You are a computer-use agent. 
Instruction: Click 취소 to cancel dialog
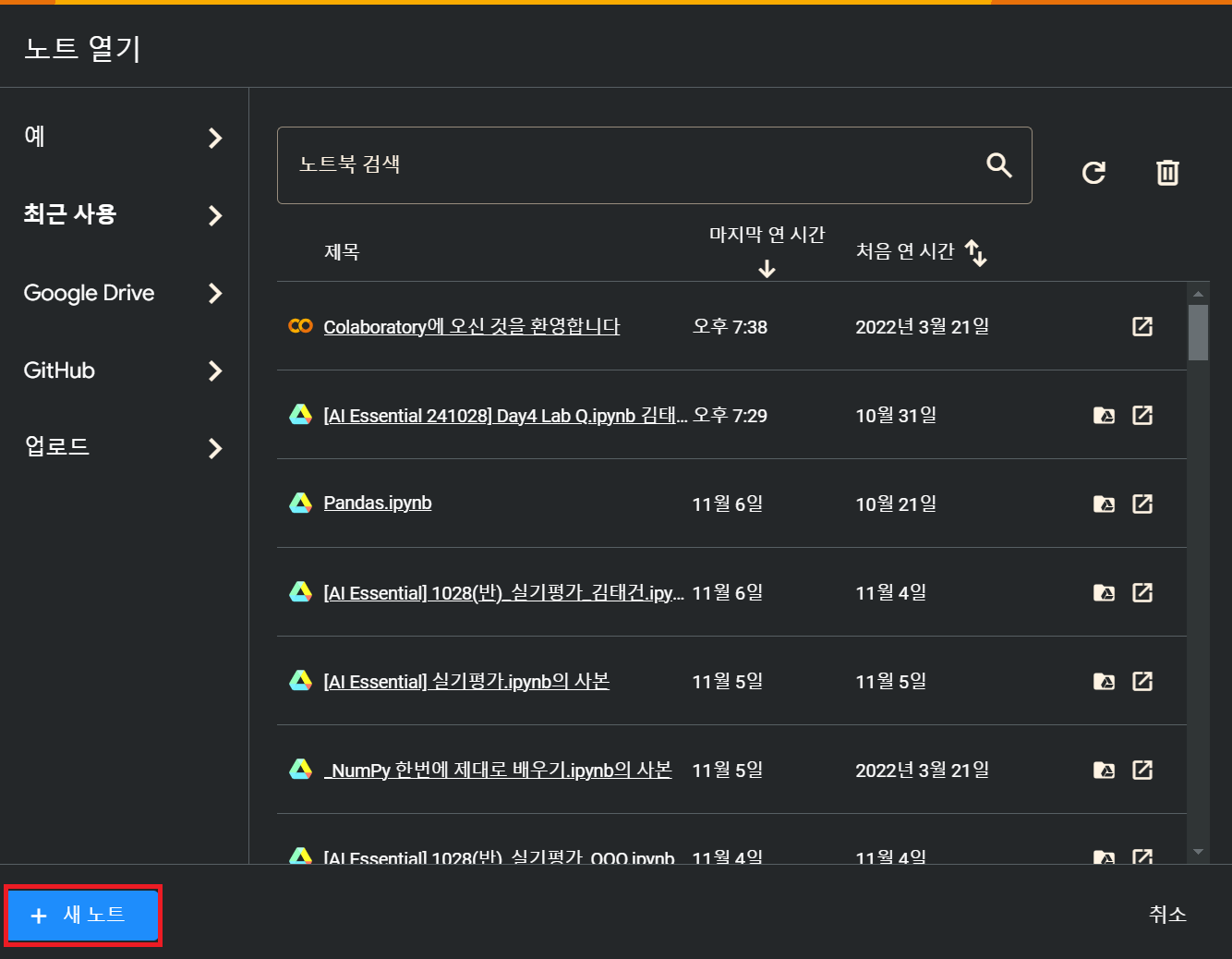coord(1167,915)
